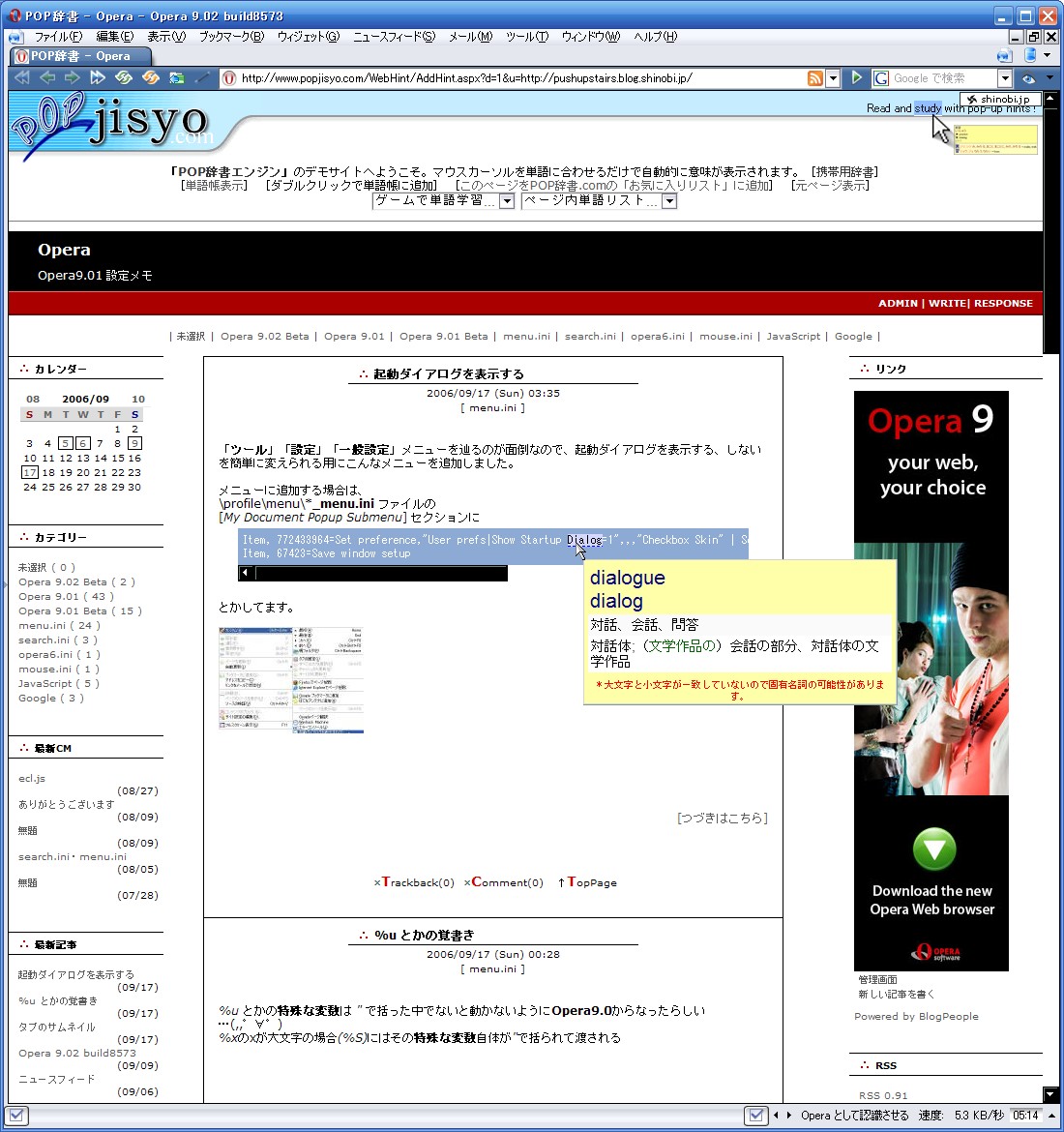The image size is (1064, 1132).
Task: Open the 表示(V) menu
Action: click(166, 36)
